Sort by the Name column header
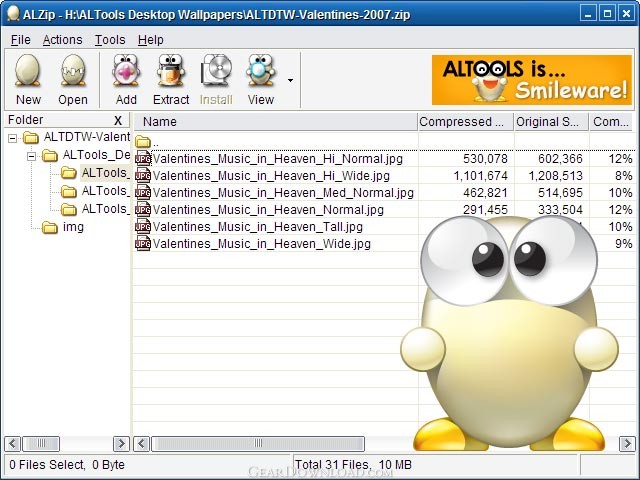 (x=275, y=122)
